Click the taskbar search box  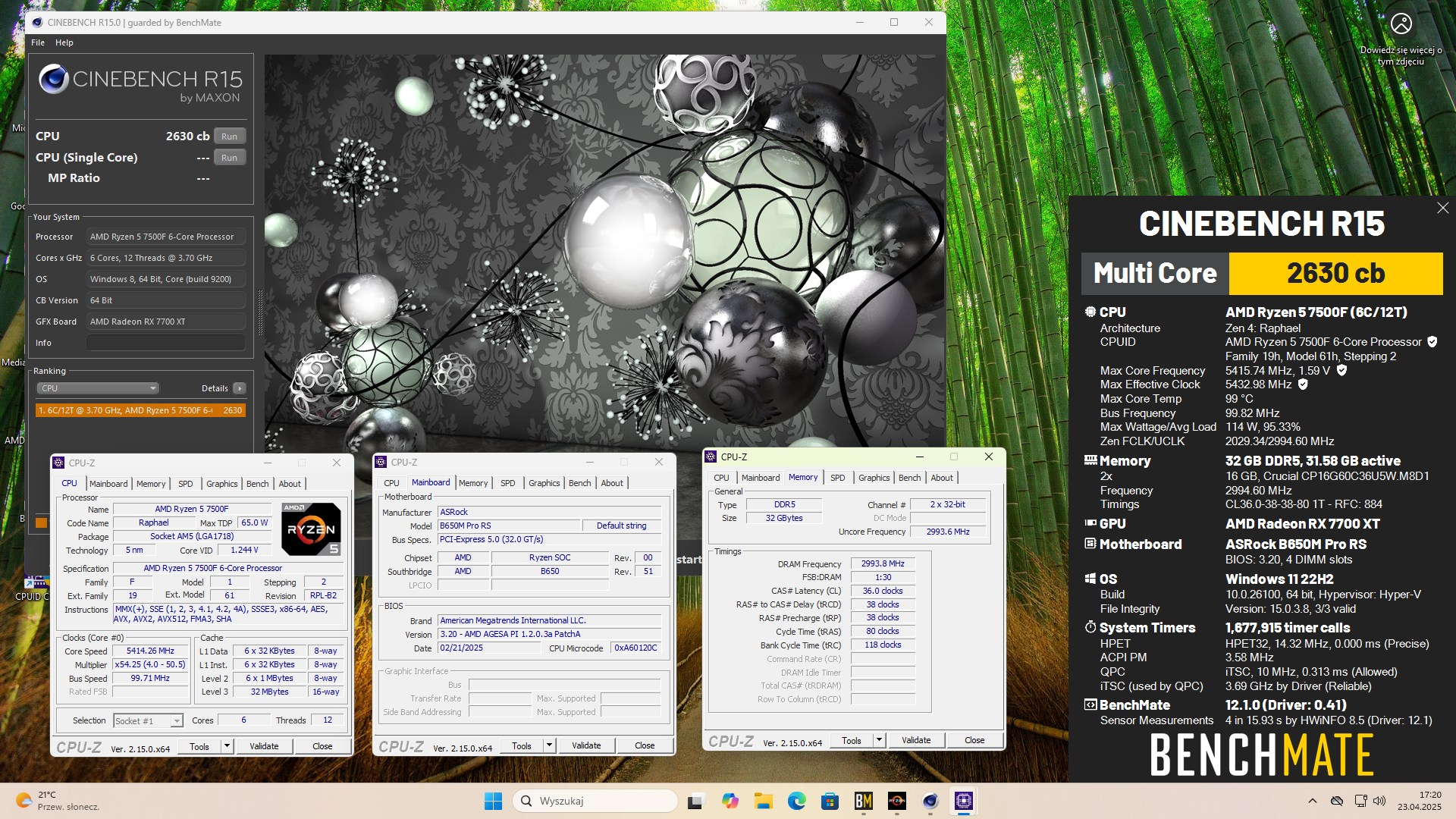pos(595,801)
